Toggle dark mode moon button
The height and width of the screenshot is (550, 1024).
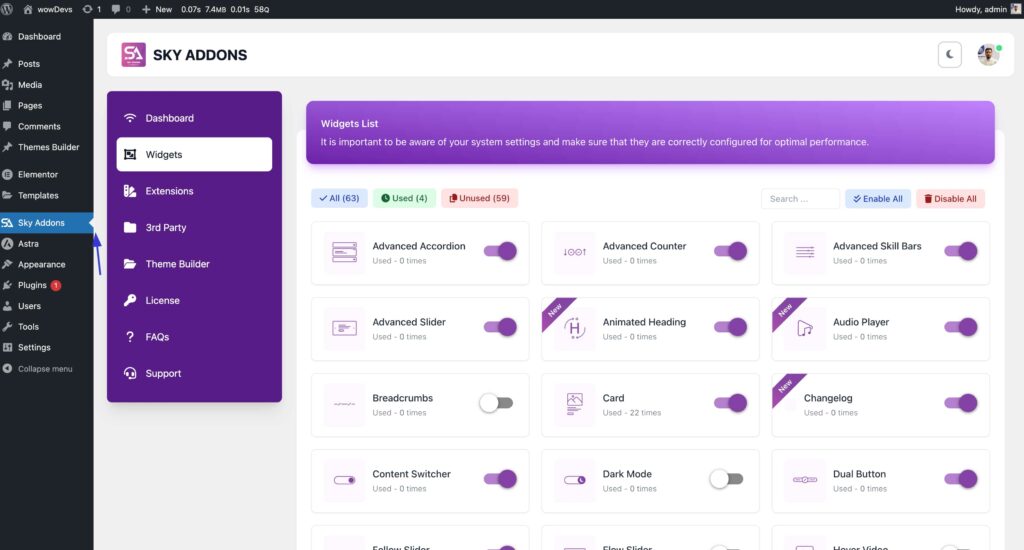(950, 55)
